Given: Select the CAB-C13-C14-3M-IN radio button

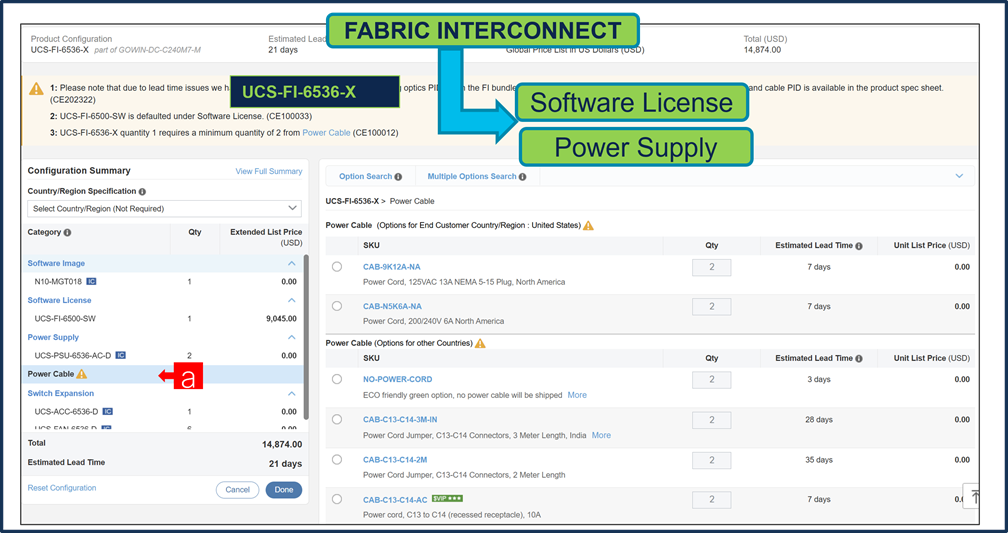Looking at the screenshot, I should [x=337, y=420].
